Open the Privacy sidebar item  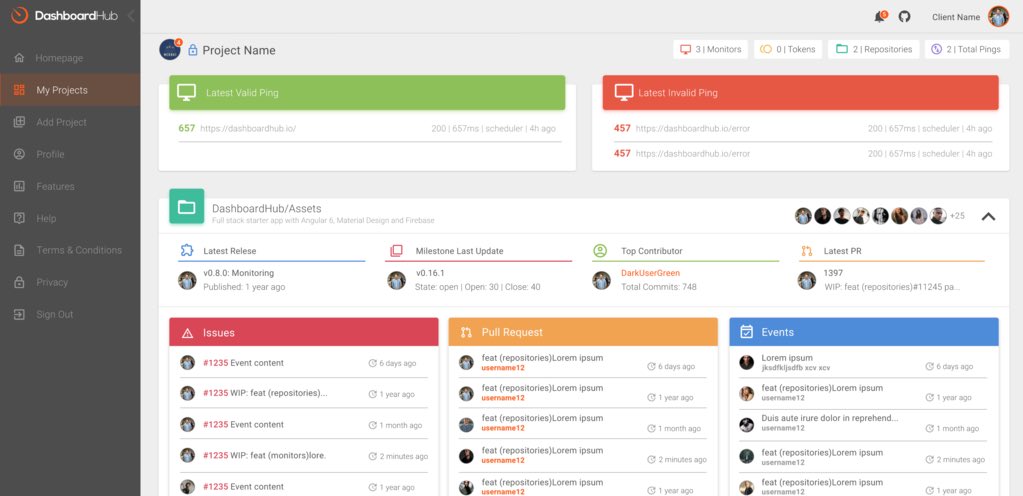70,282
